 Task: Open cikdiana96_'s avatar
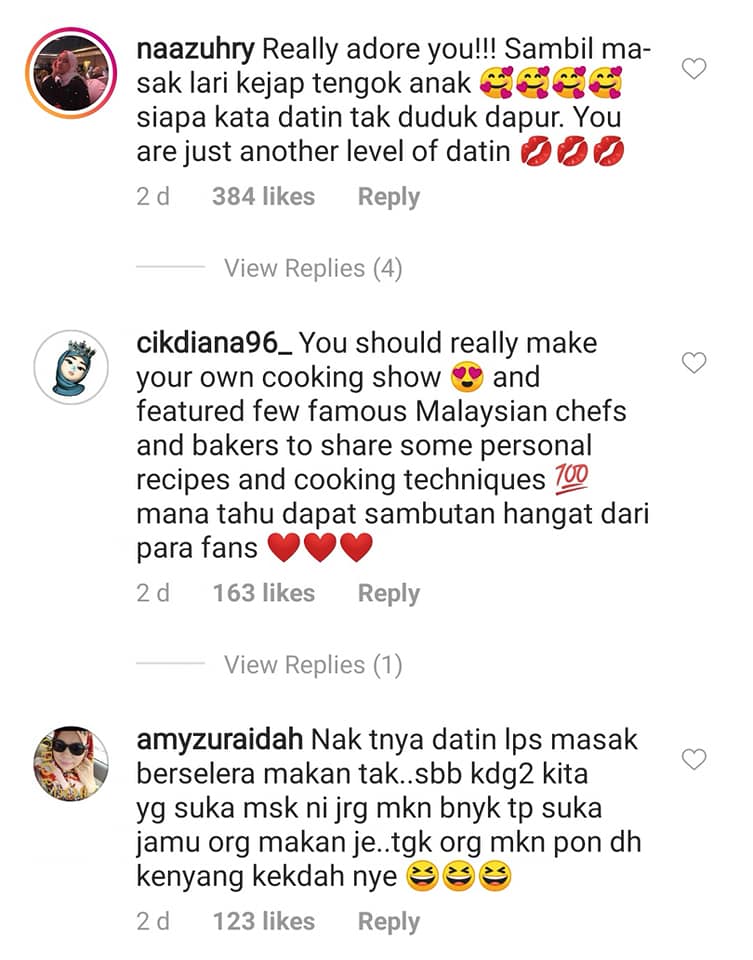[71, 367]
